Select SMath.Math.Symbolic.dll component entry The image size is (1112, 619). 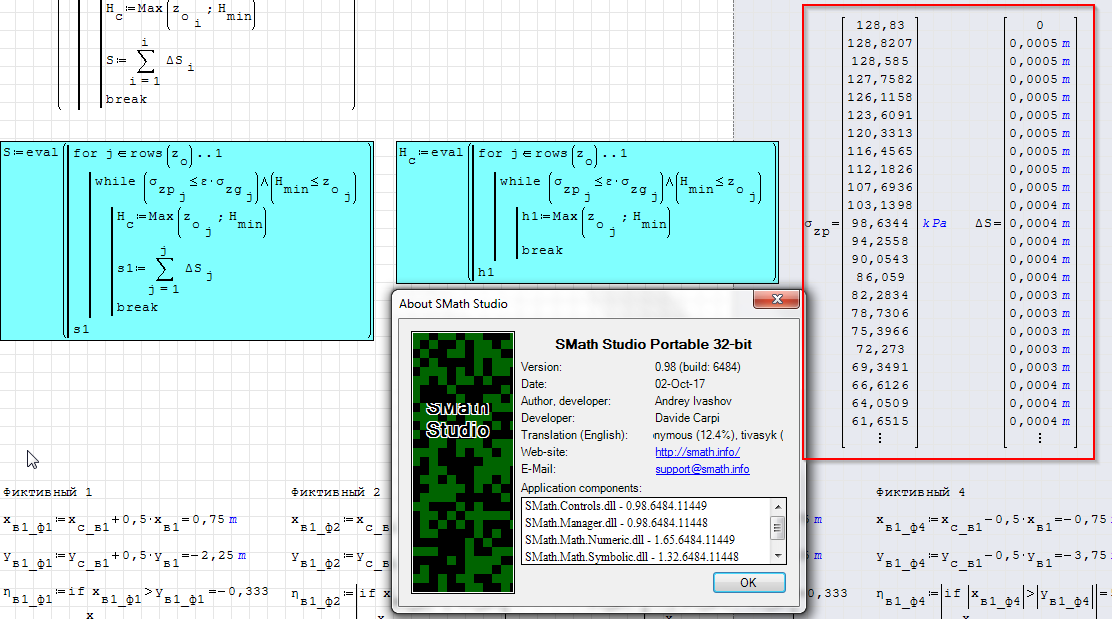[631, 556]
